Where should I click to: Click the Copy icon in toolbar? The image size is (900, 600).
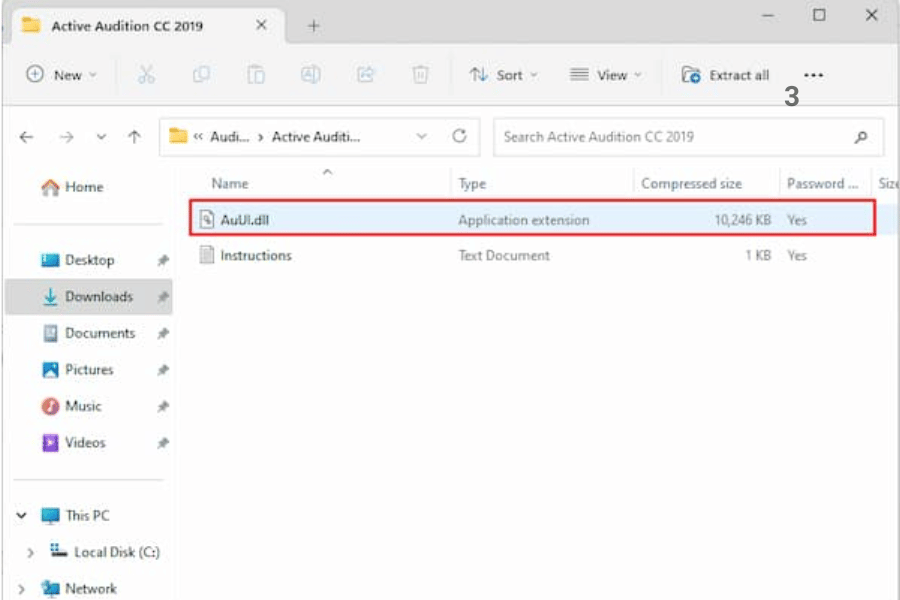[201, 75]
